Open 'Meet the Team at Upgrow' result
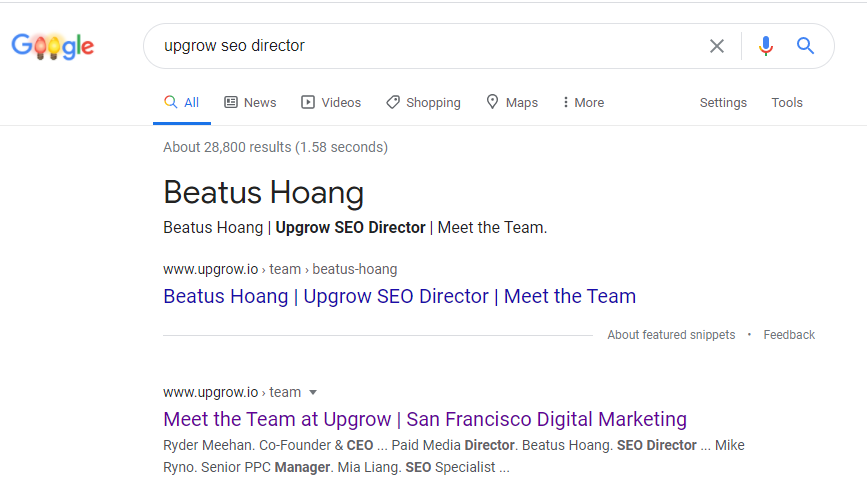 point(425,419)
